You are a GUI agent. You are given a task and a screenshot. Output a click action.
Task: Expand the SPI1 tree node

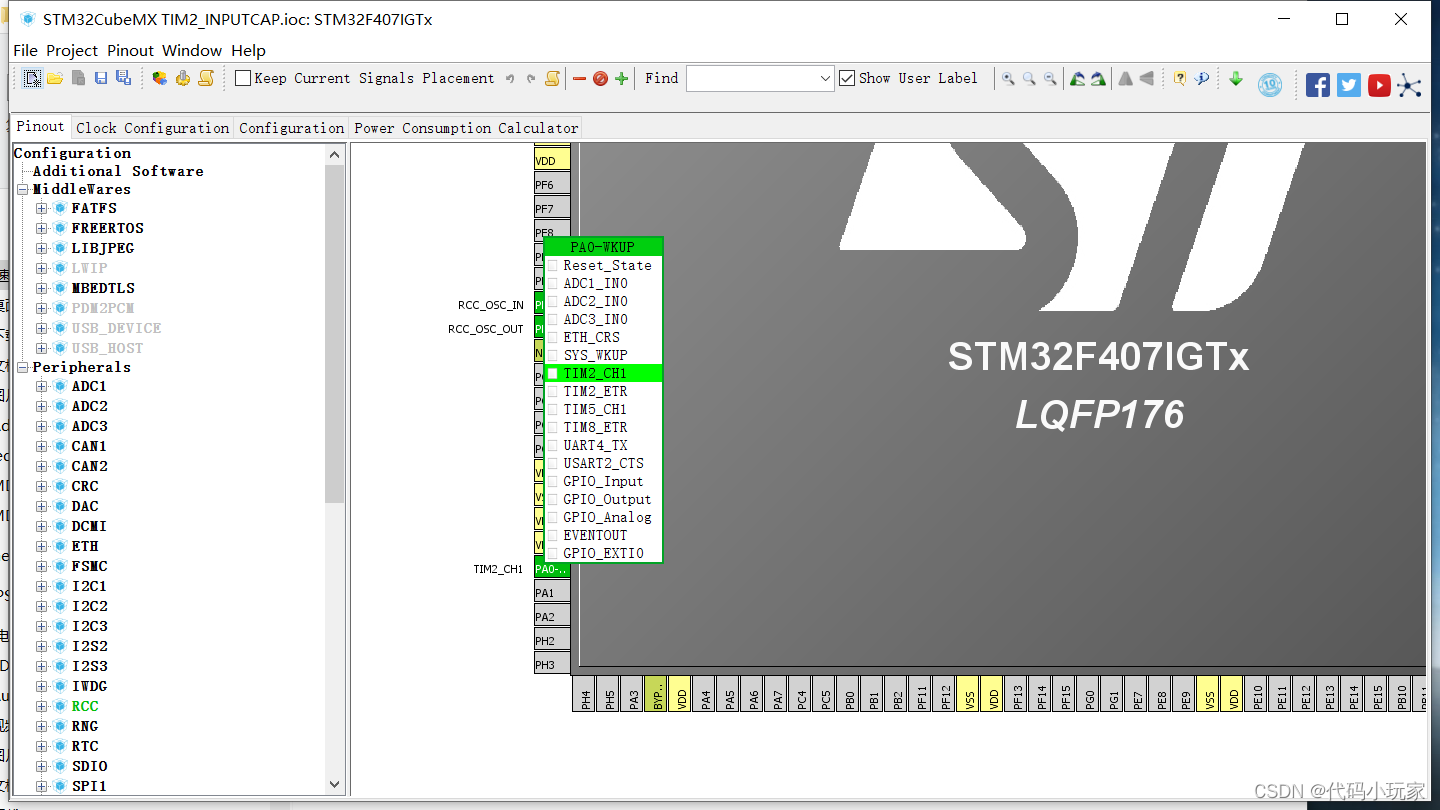pos(42,786)
